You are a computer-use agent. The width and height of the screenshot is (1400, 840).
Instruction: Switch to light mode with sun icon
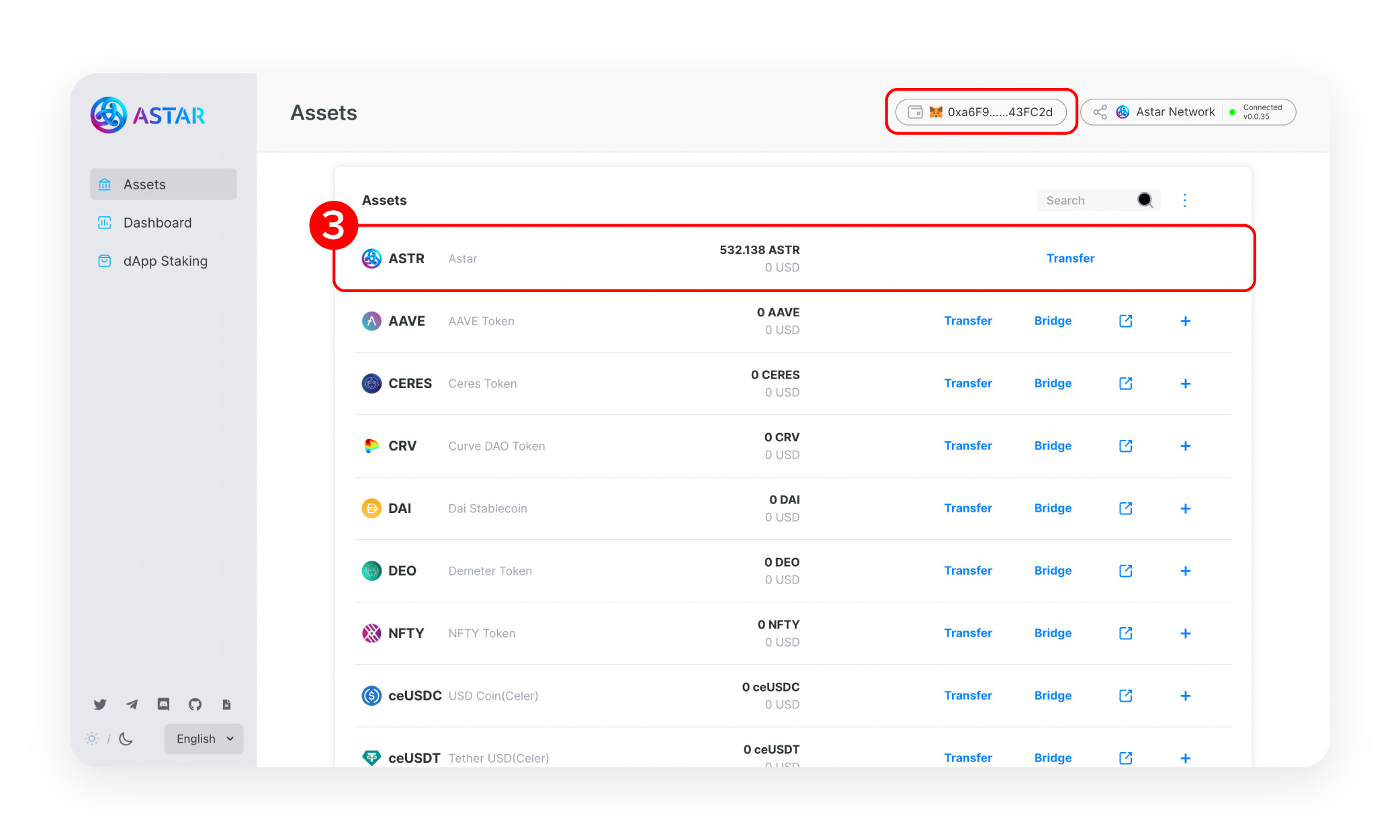(92, 739)
